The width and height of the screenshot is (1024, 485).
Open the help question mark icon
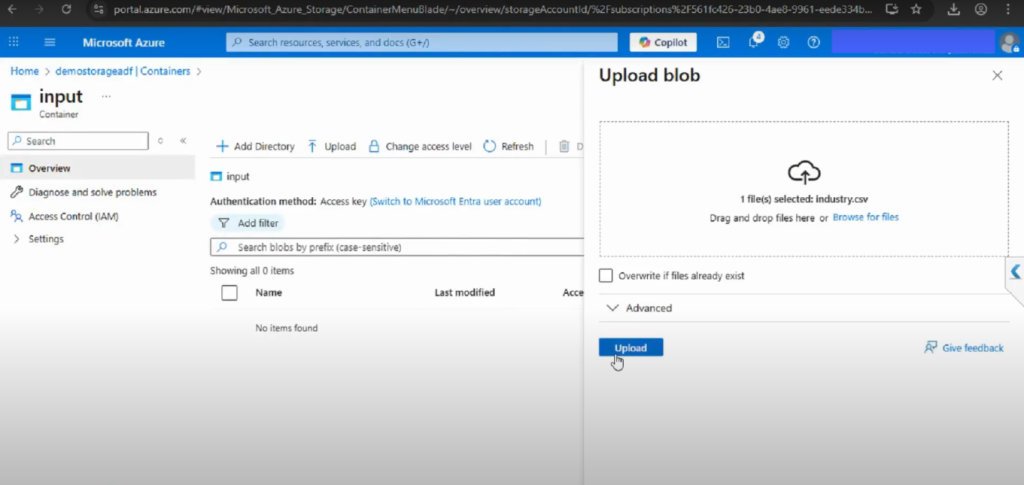click(x=813, y=42)
